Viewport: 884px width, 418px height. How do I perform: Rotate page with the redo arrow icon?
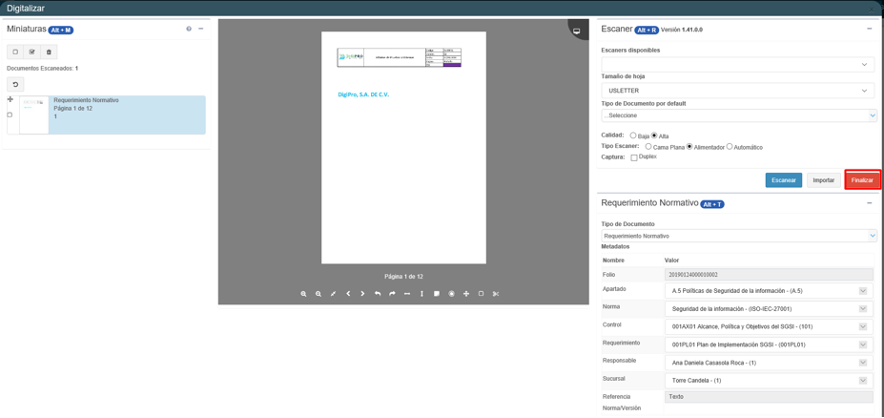(x=392, y=293)
